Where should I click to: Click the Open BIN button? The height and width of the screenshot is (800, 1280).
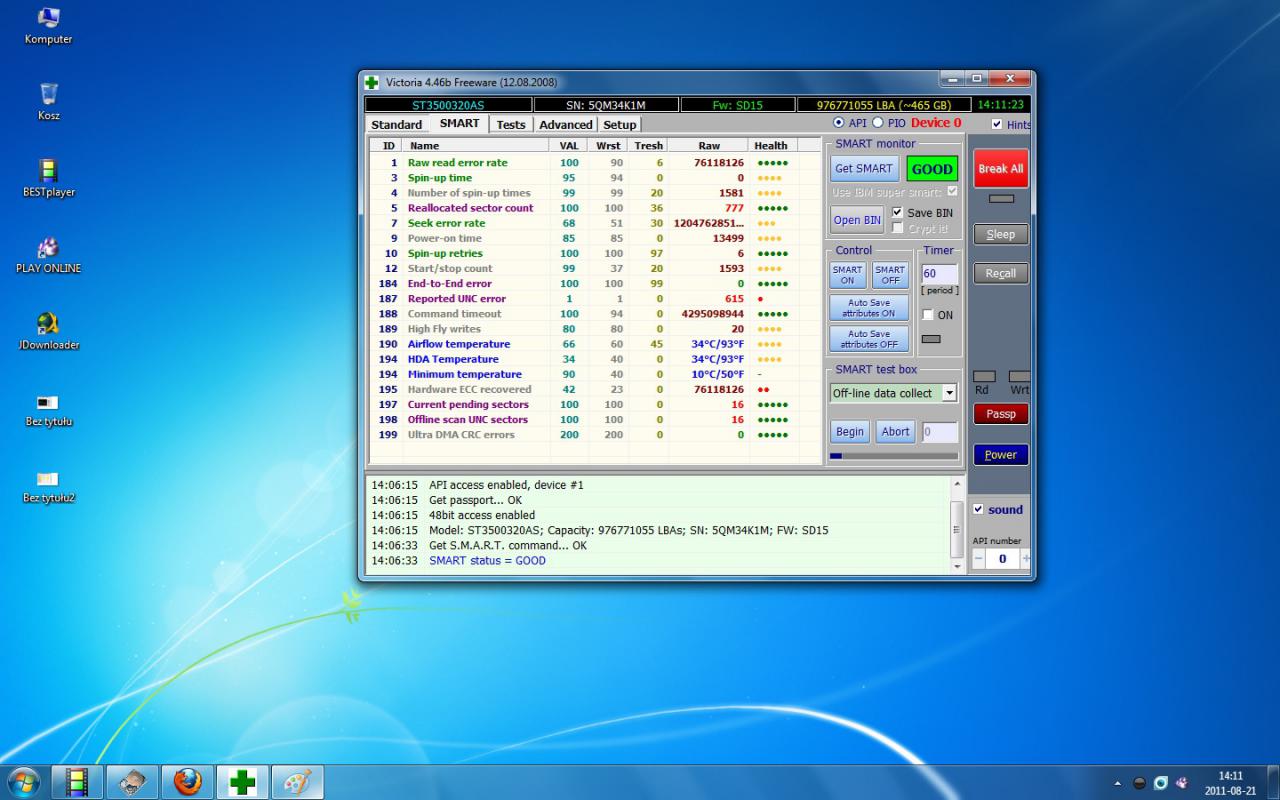(x=857, y=220)
